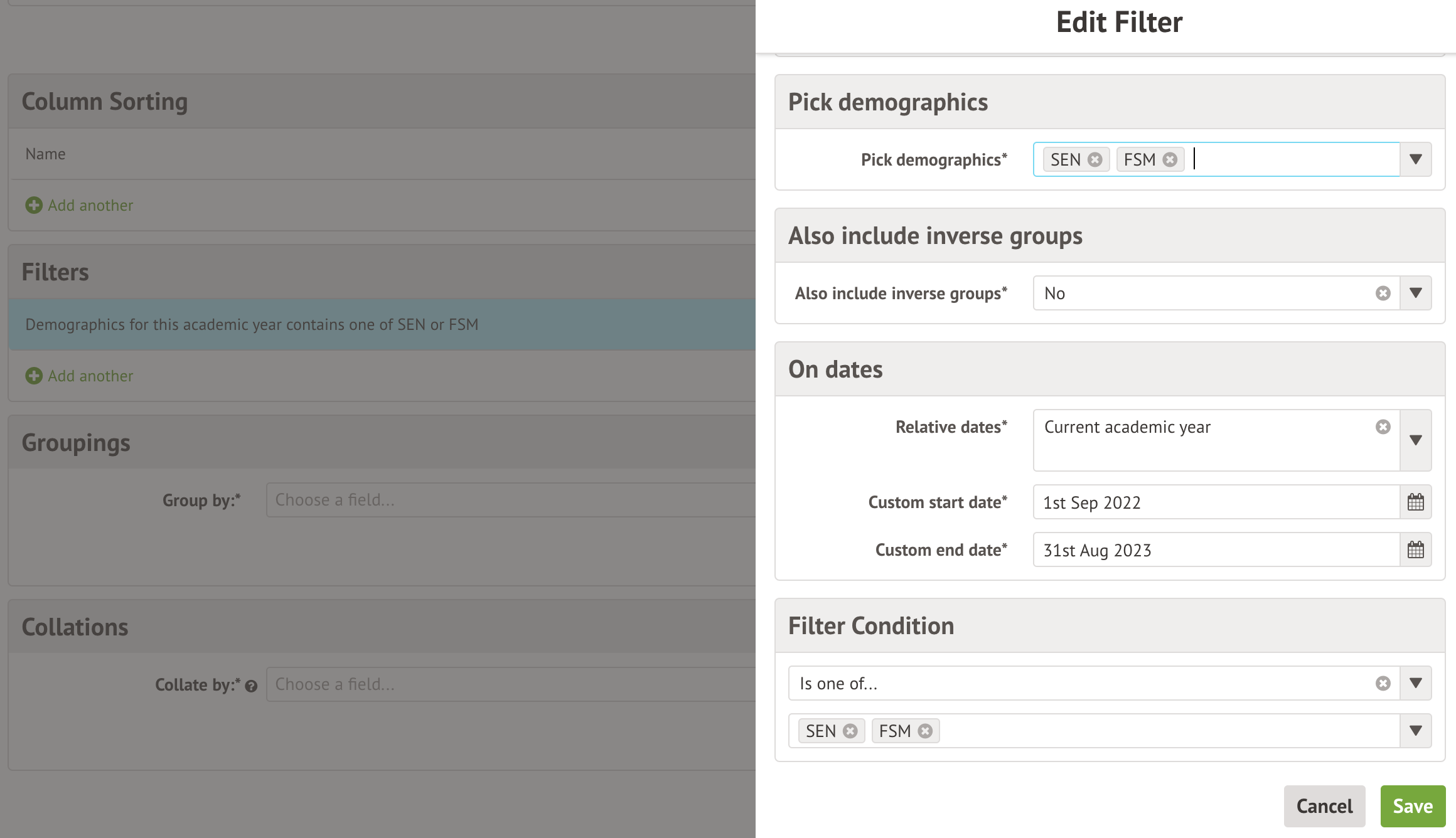Click the Collate by help icon
1456x838 pixels.
(252, 686)
